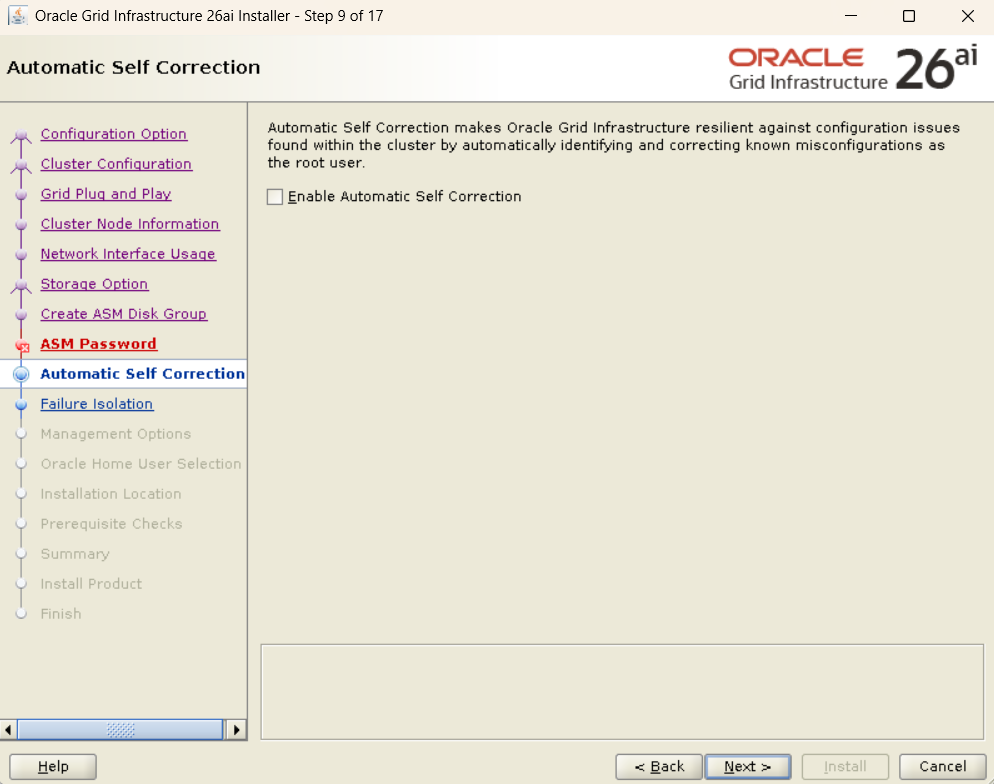Jump to Create ASM Disk Group step
Image resolution: width=994 pixels, height=784 pixels.
tap(123, 314)
